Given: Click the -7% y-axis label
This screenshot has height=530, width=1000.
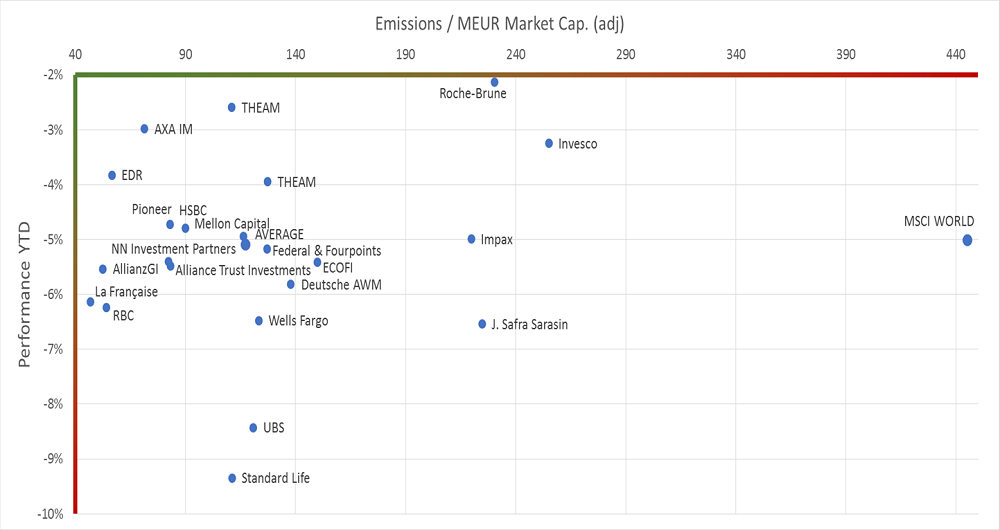Looking at the screenshot, I should pyautogui.click(x=54, y=350).
